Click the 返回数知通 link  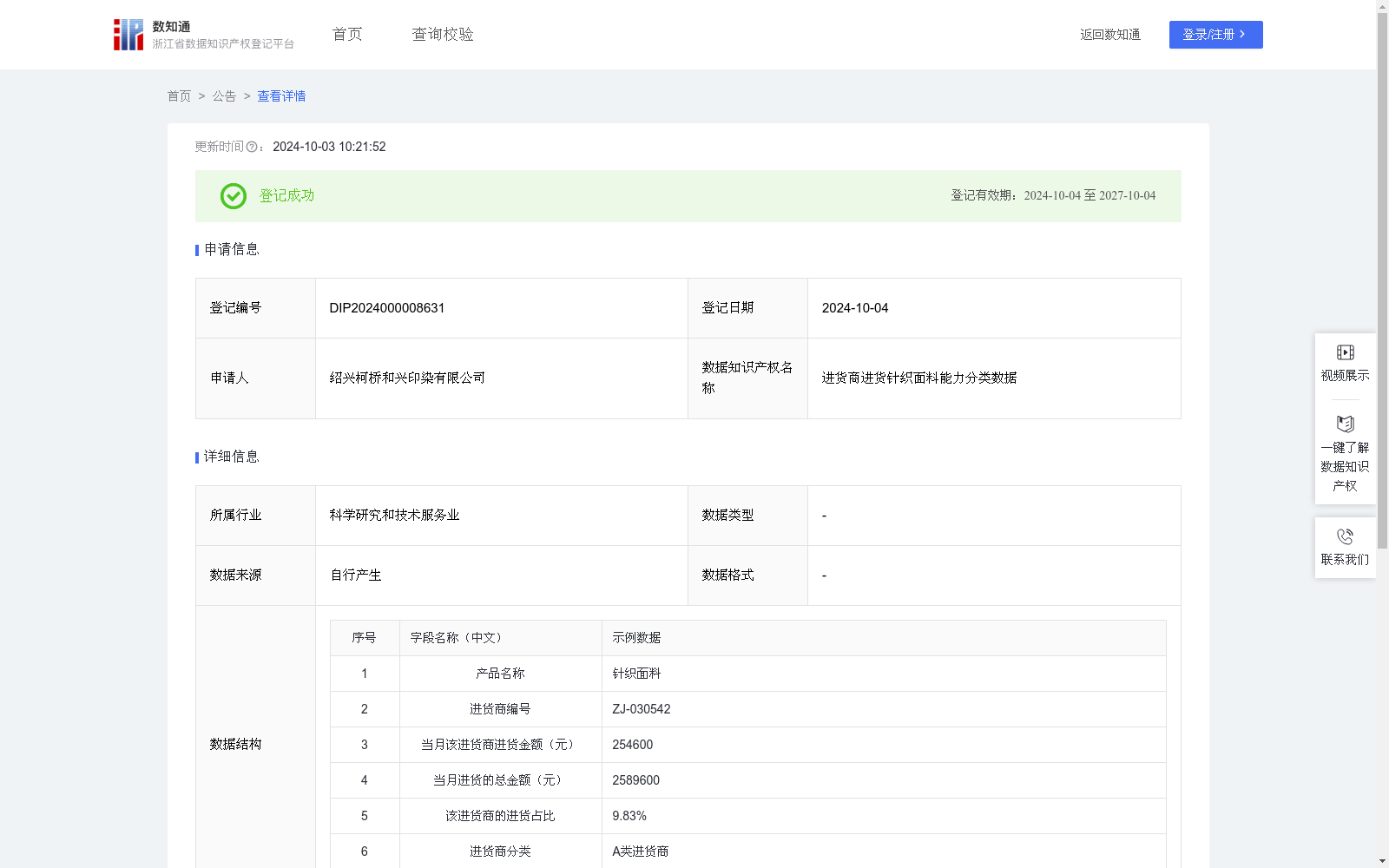click(1110, 35)
